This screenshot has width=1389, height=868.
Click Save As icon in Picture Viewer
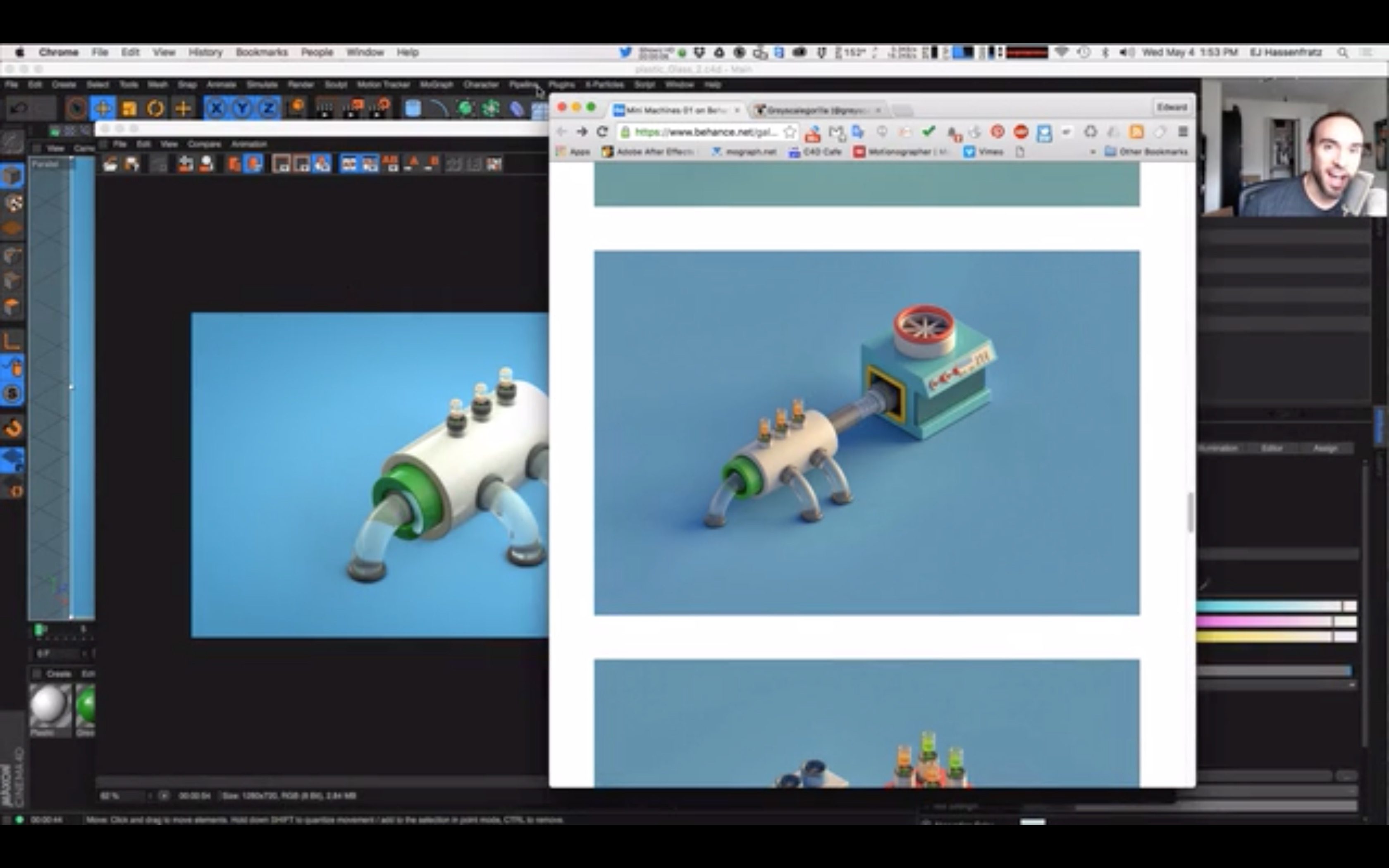[x=132, y=164]
